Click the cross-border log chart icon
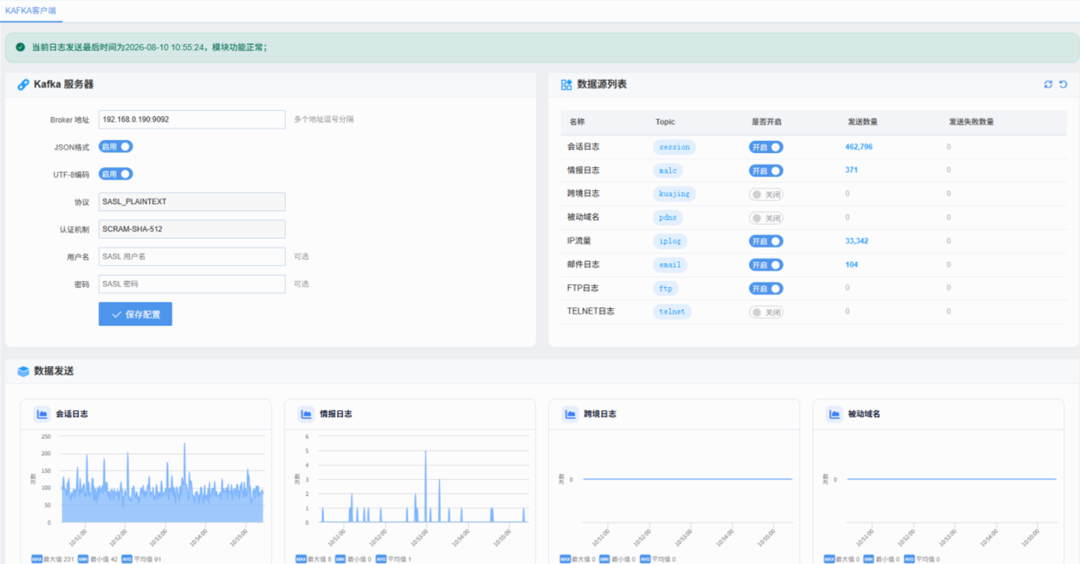1080x564 pixels. 570,414
